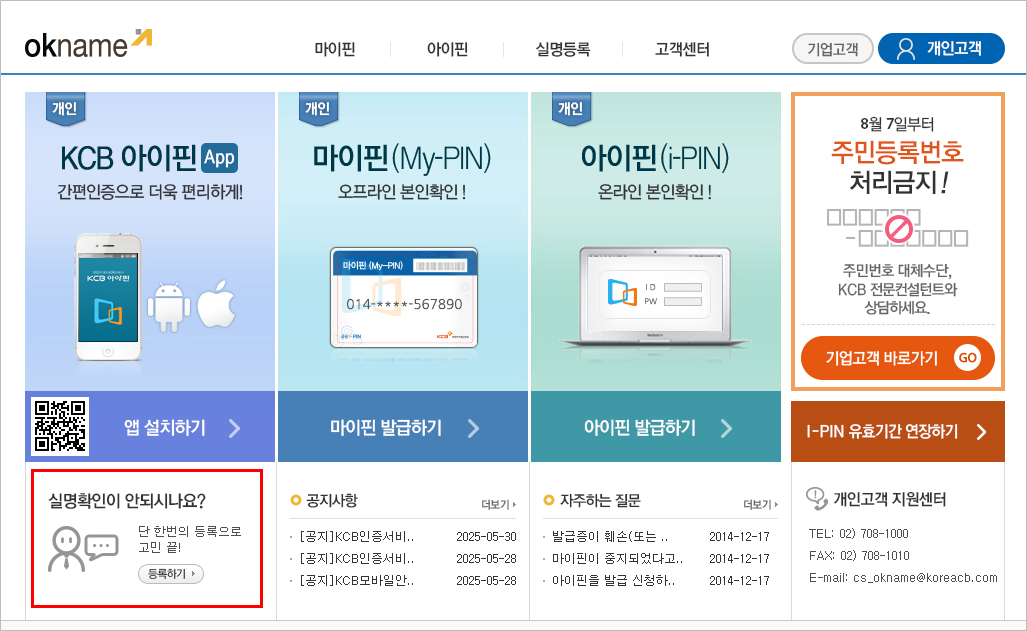The height and width of the screenshot is (631, 1027).
Task: Click the 자주하는 질문 orange bullet icon
Action: tap(549, 501)
